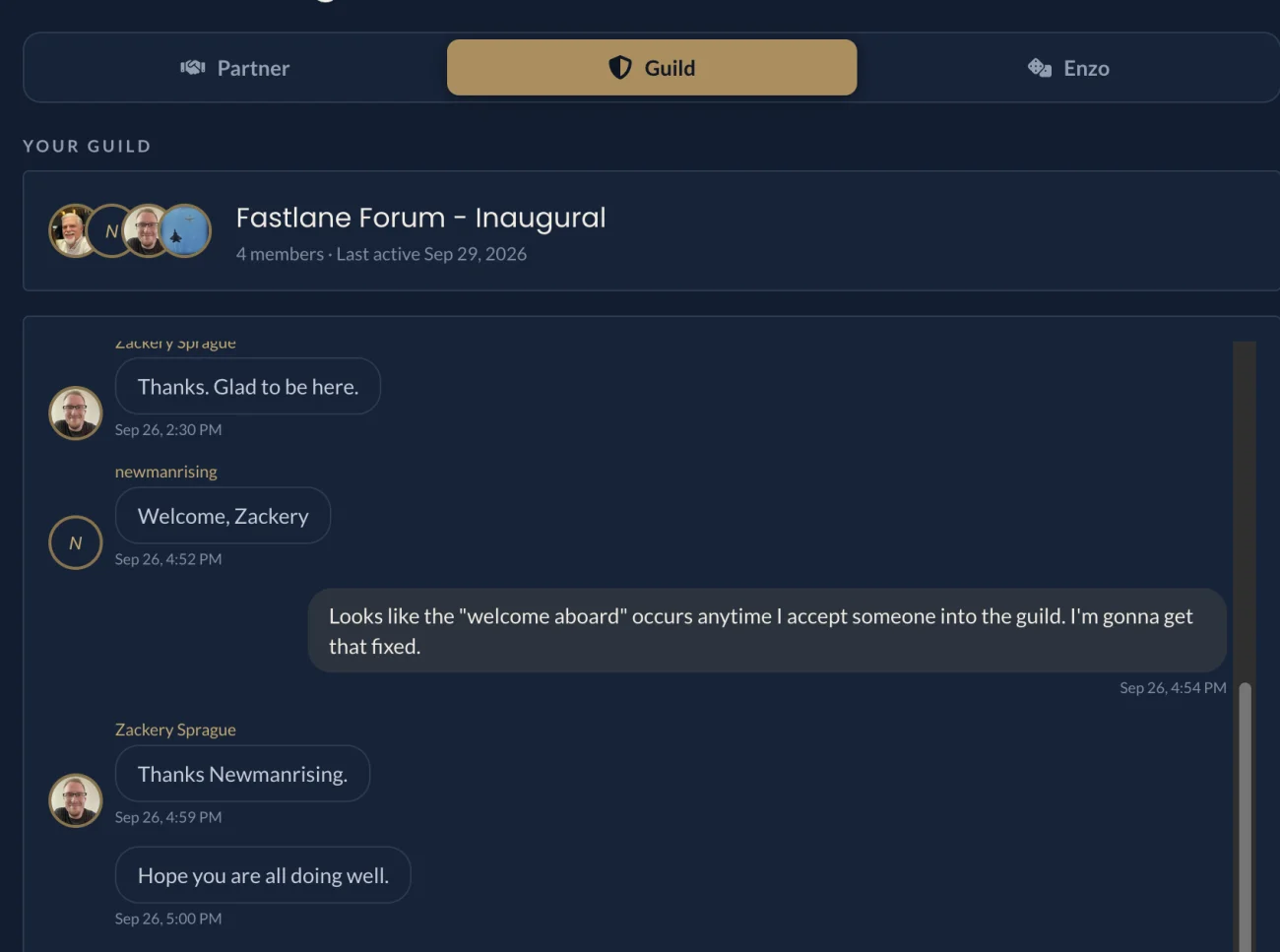Select the 'Thanks. Glad to be here.' message
This screenshot has width=1280, height=952.
click(248, 387)
